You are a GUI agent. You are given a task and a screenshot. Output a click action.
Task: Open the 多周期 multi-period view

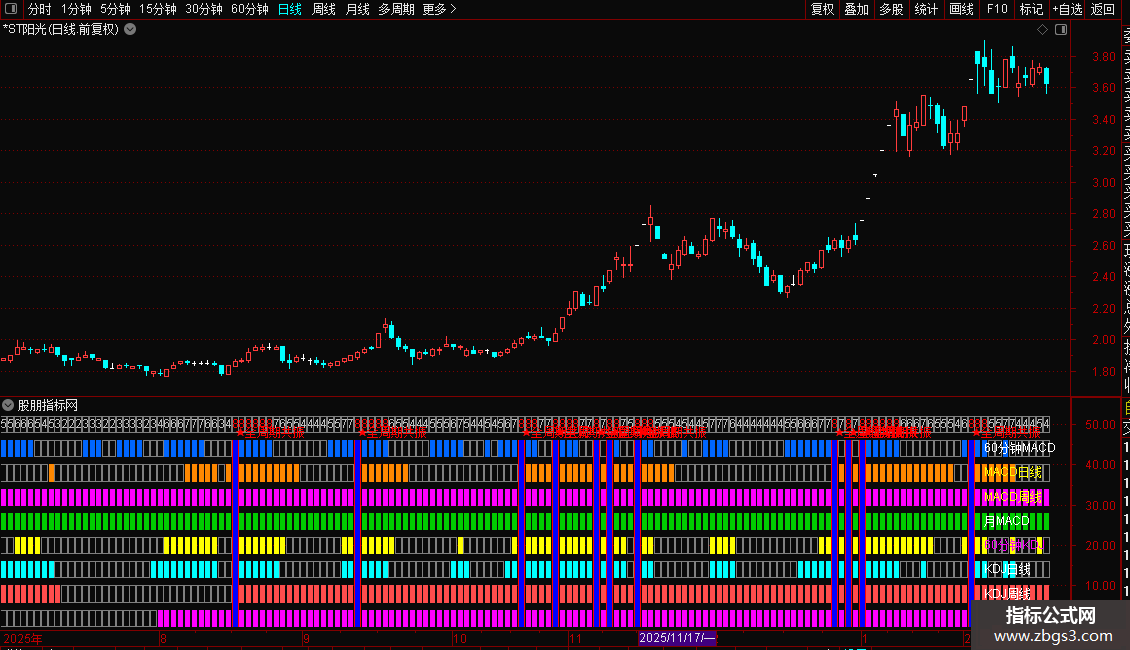click(396, 9)
